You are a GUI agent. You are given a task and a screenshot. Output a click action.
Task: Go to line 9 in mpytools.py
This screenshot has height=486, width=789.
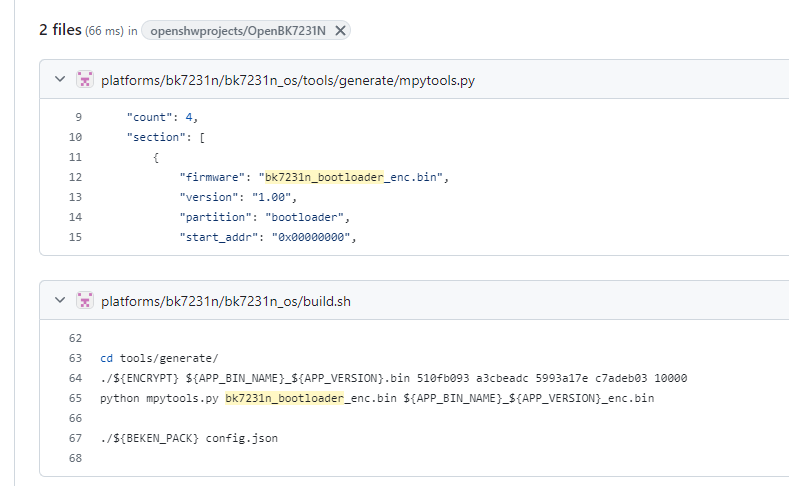point(78,117)
